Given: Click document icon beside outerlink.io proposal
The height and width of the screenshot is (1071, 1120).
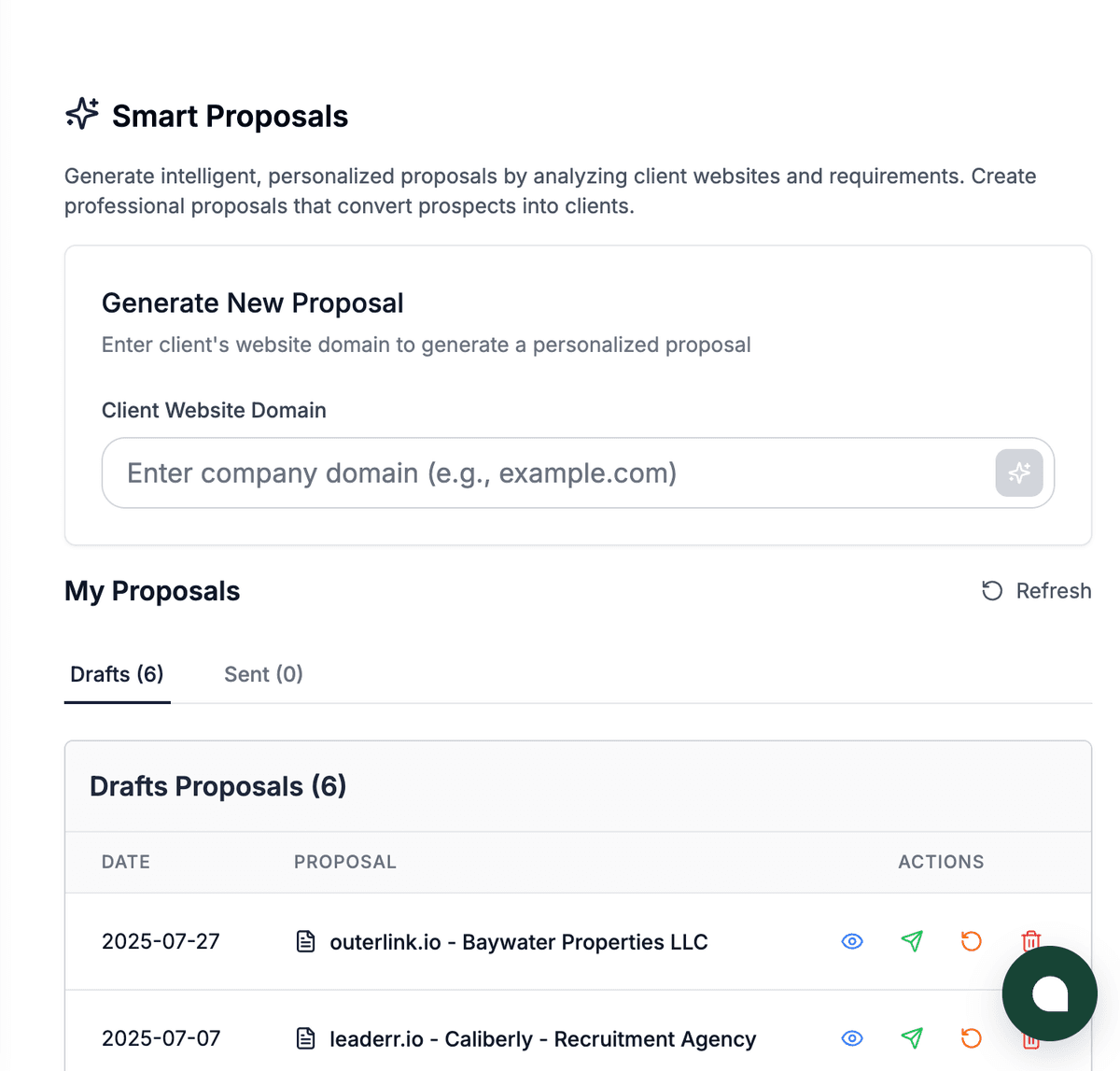Looking at the screenshot, I should pyautogui.click(x=305, y=941).
